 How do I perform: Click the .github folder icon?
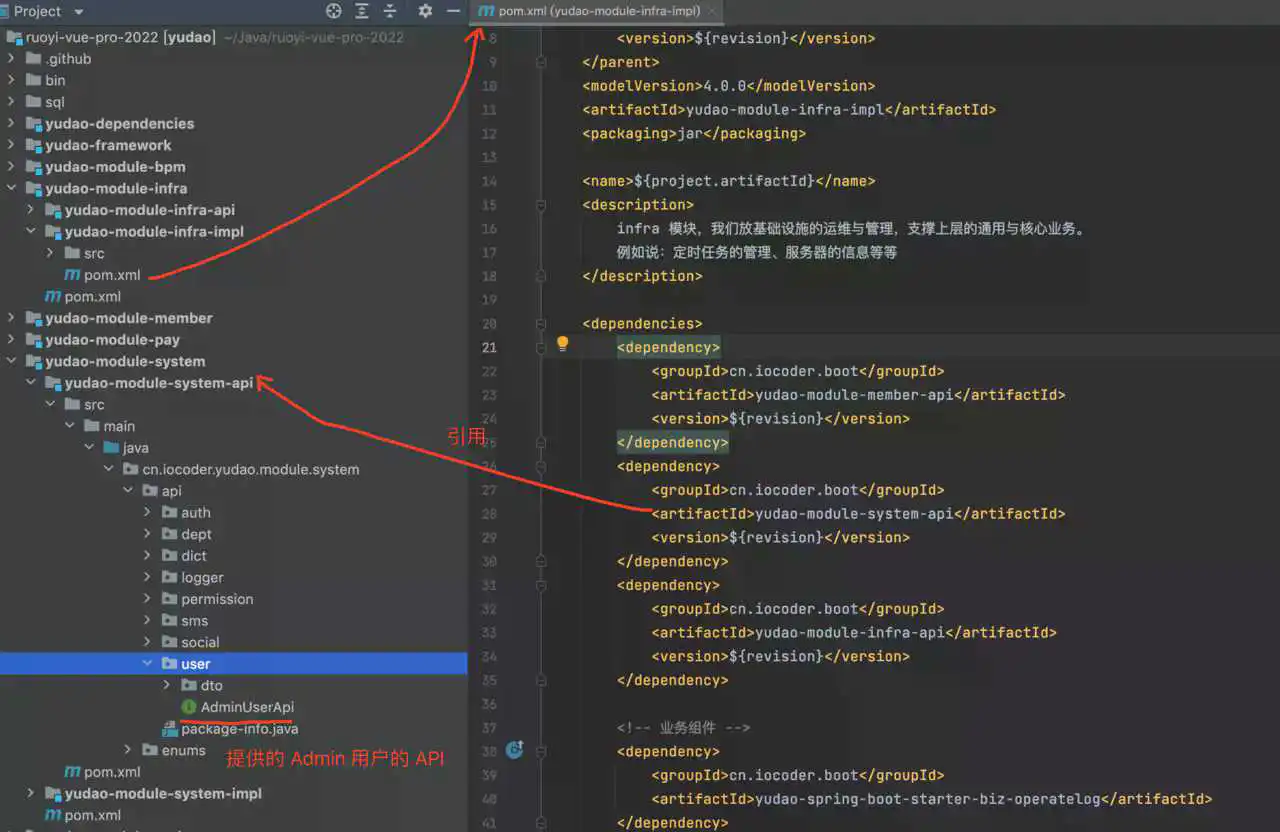pos(33,58)
